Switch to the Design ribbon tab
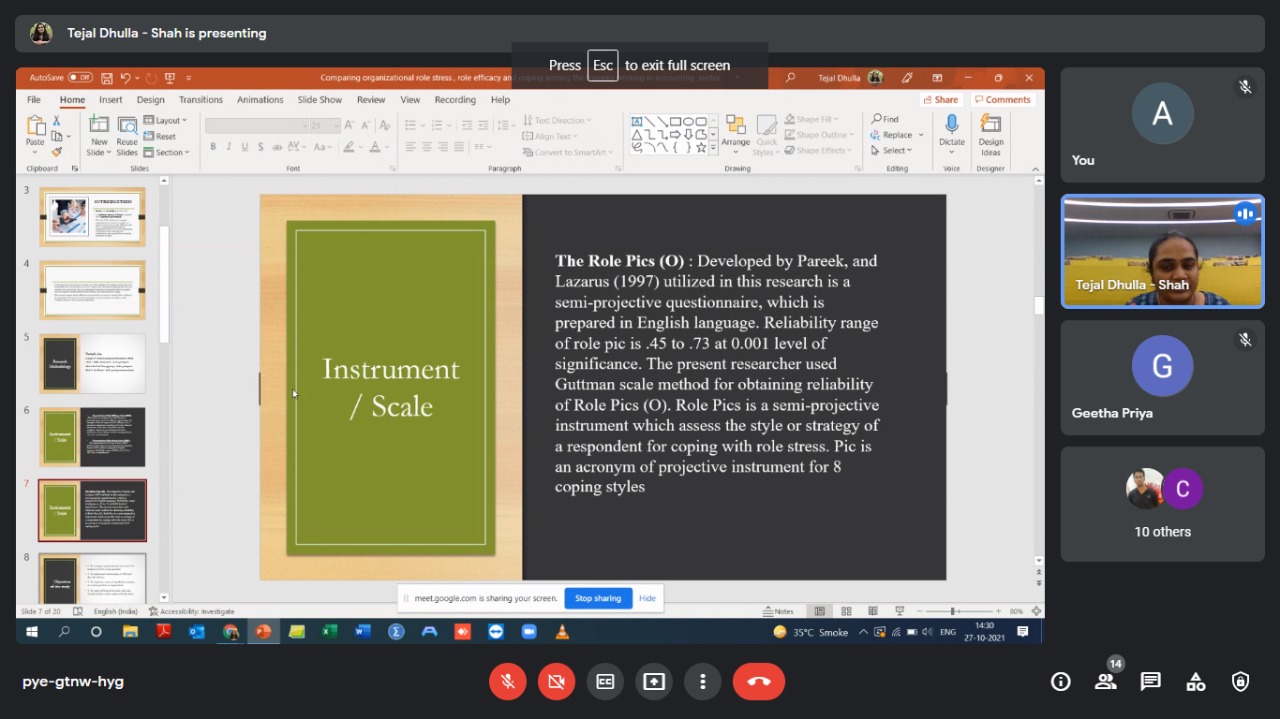 point(151,100)
